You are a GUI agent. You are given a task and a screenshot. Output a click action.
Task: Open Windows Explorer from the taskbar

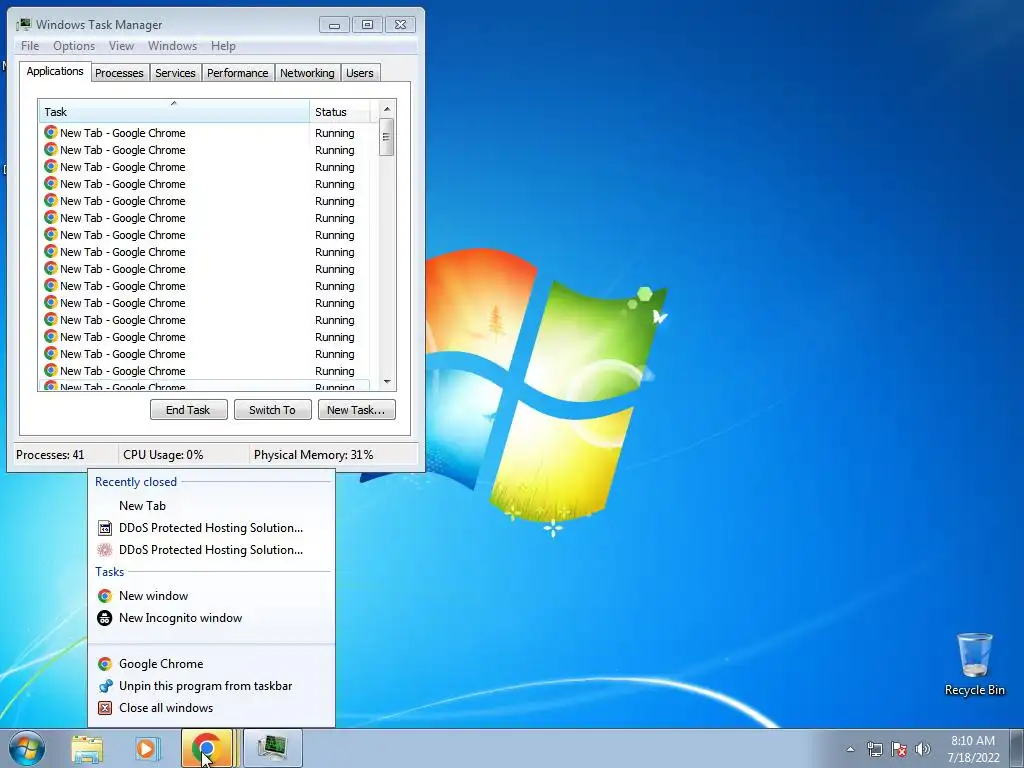pos(87,748)
